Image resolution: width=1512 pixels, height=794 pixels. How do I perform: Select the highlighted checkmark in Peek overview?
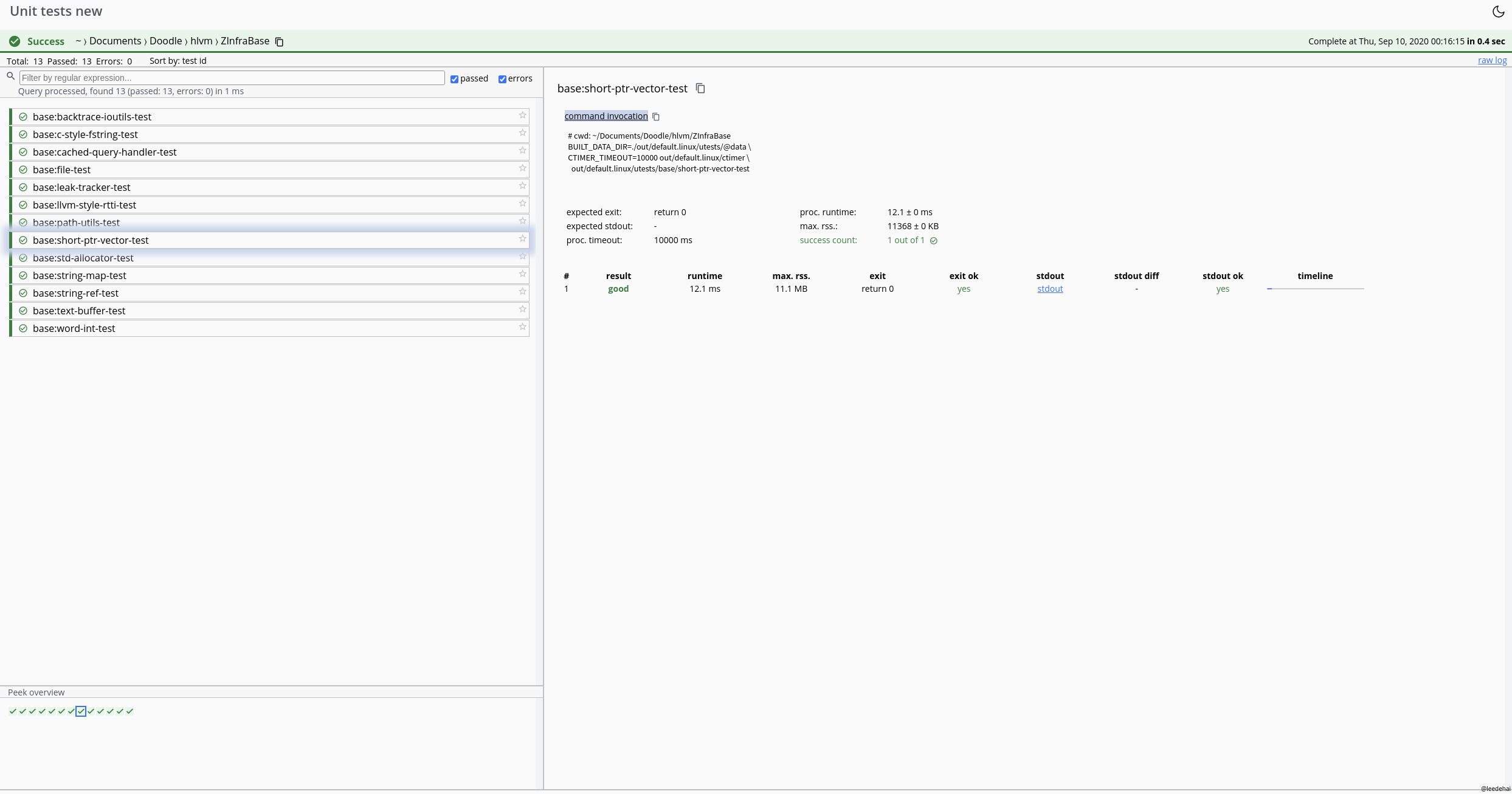click(81, 711)
